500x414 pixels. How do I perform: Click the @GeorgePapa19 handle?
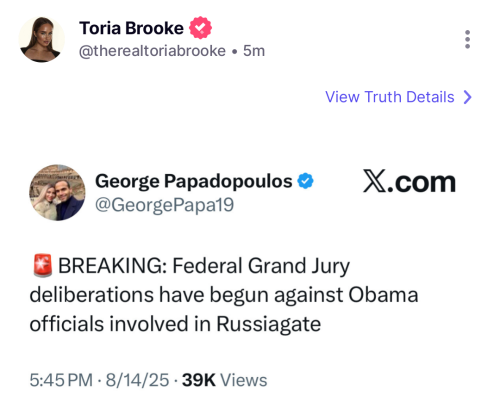(x=164, y=205)
